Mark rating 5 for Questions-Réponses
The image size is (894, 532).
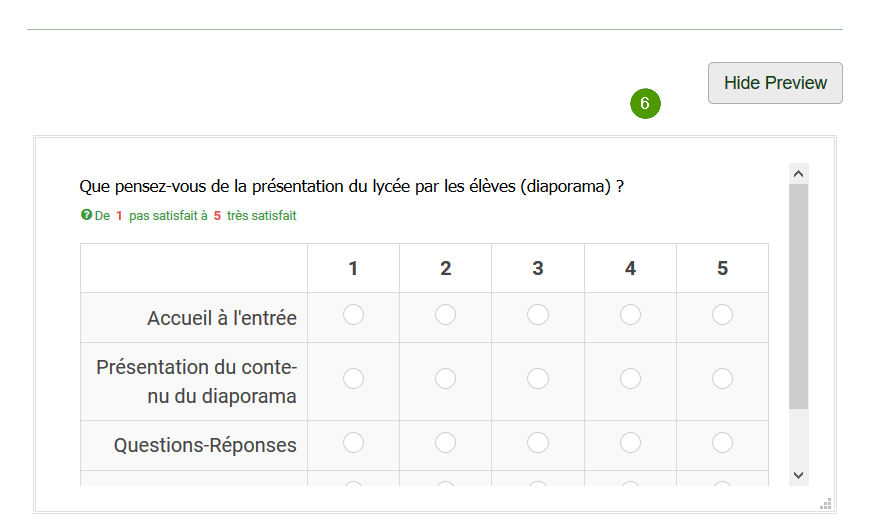click(x=722, y=442)
